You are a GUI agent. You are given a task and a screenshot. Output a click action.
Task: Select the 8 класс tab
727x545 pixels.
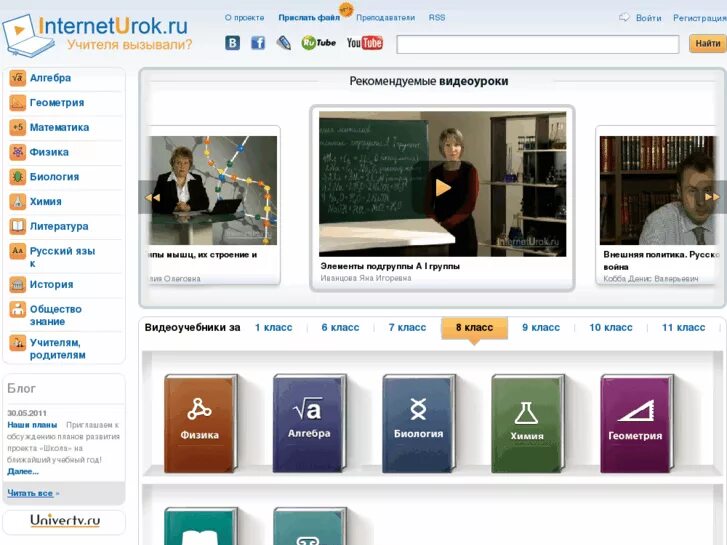[x=474, y=328]
